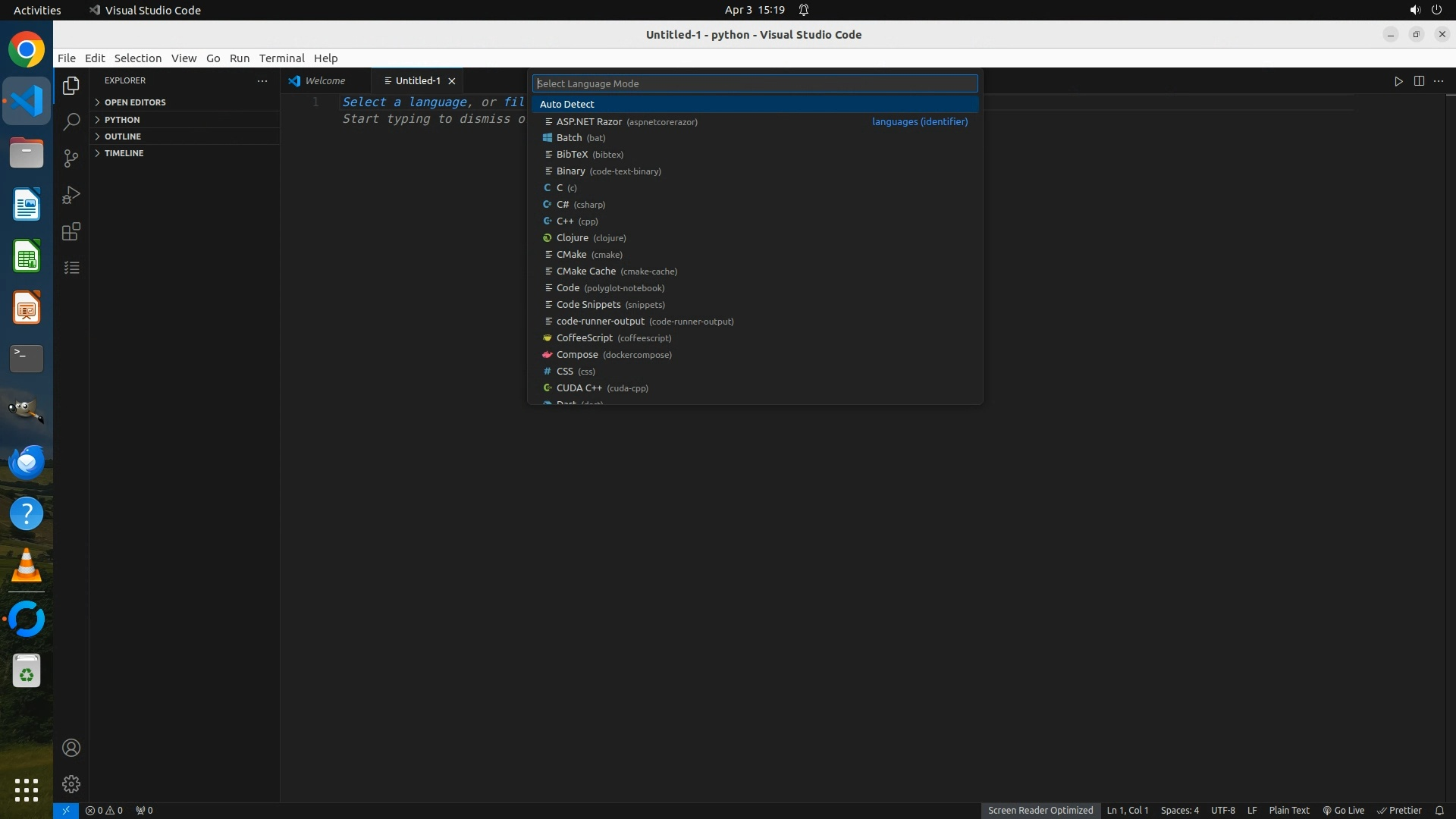Open Source Control view icon
Viewport: 1456px width, 819px height.
click(x=71, y=158)
